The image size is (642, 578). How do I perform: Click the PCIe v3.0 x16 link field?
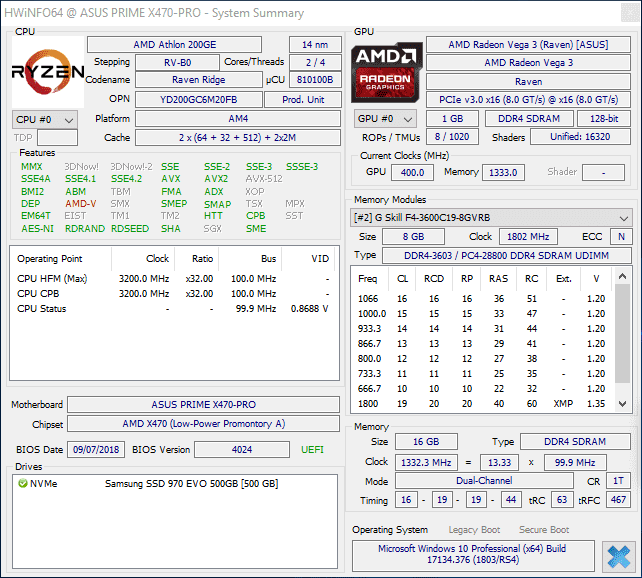point(528,99)
